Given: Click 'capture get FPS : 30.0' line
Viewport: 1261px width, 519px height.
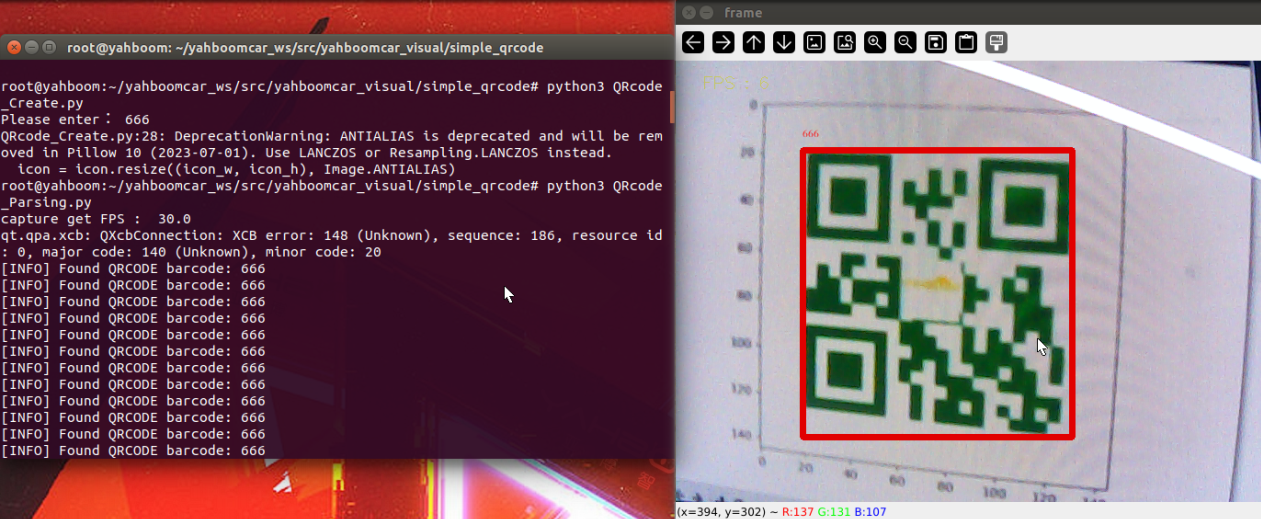Looking at the screenshot, I should coord(96,219).
